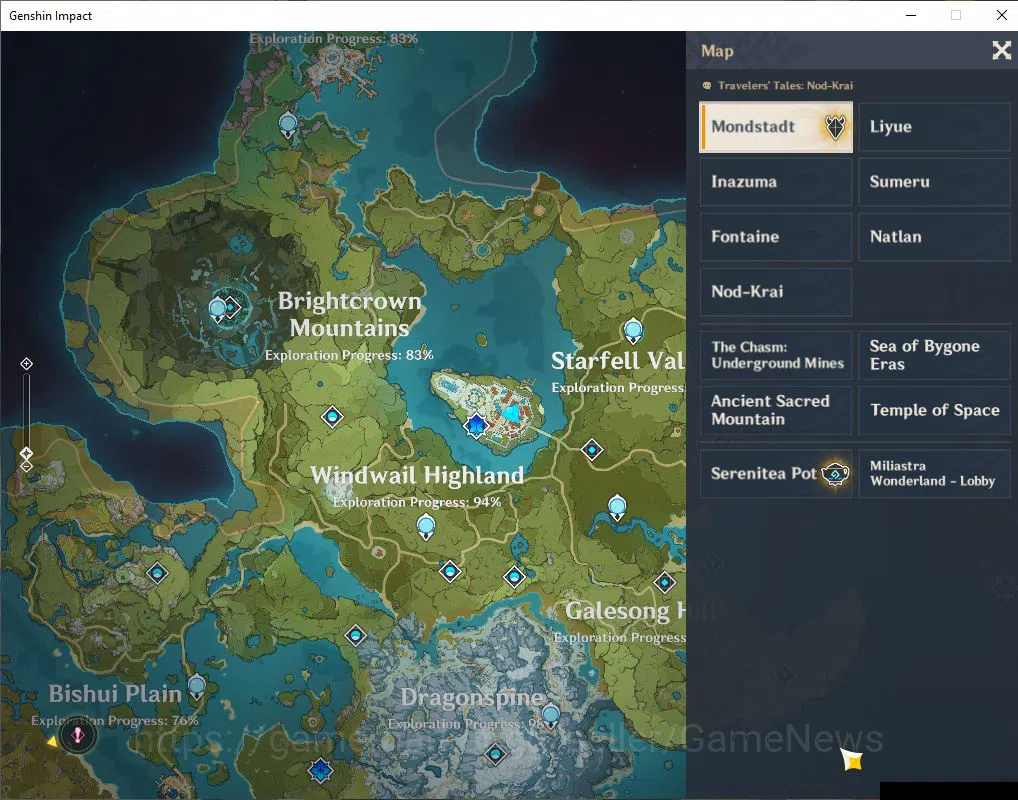
Task: Click the teapot icon on Serenitea Pot
Action: (x=836, y=474)
